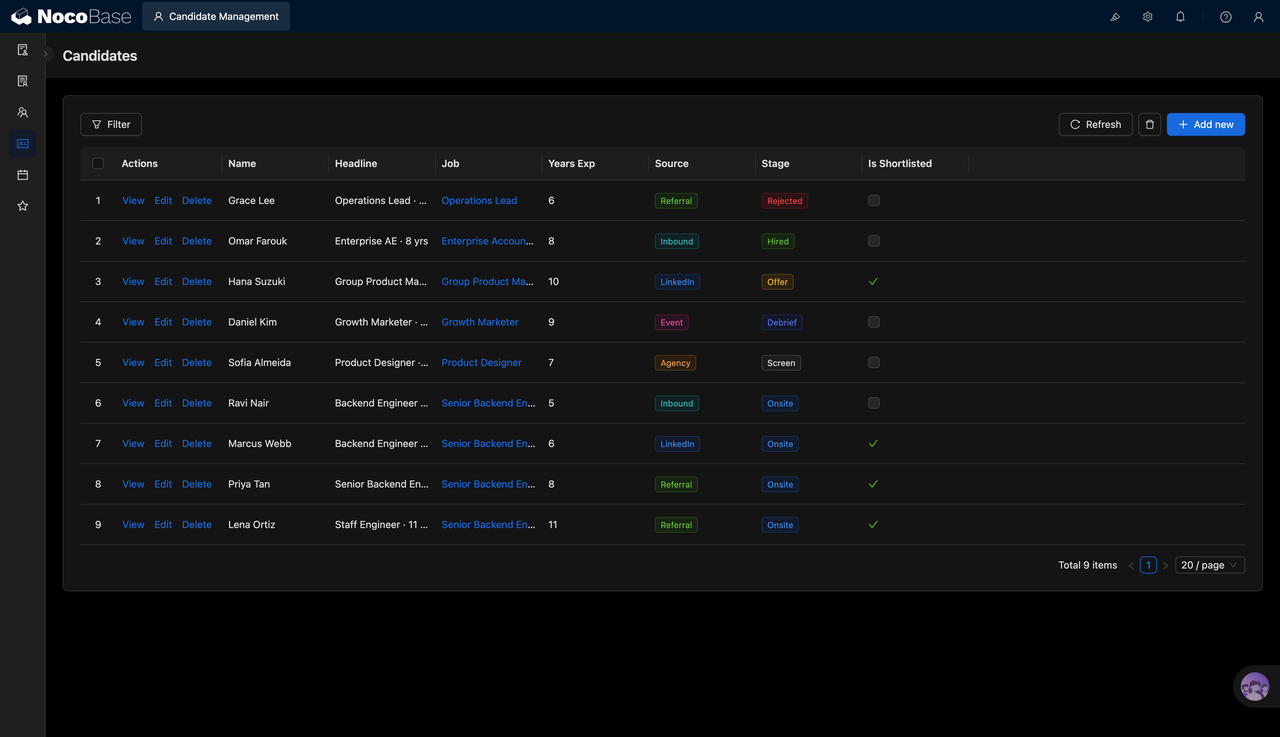The height and width of the screenshot is (737, 1280).
Task: Expand the sidebar with the chevron handle
Action: pos(46,55)
